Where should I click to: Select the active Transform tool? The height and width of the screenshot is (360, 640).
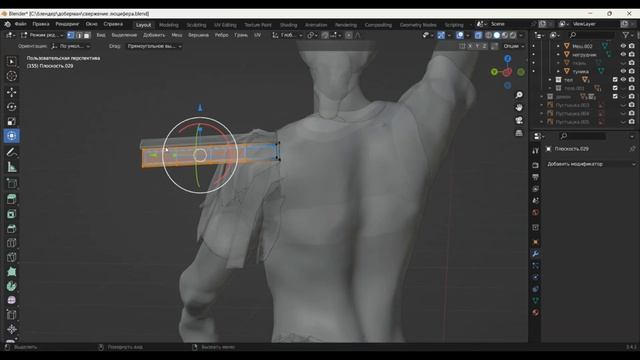11,136
